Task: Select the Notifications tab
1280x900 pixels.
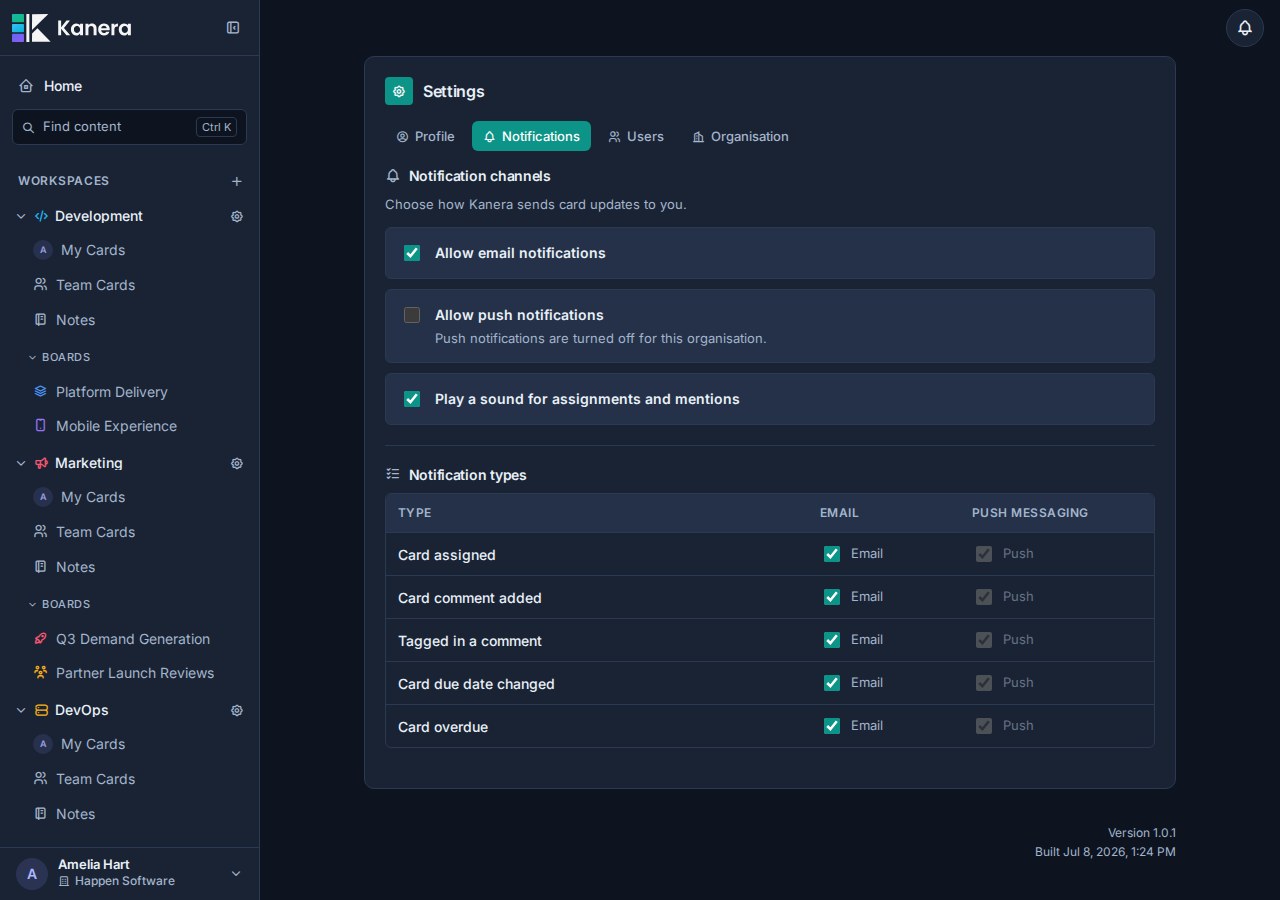Action: [531, 136]
